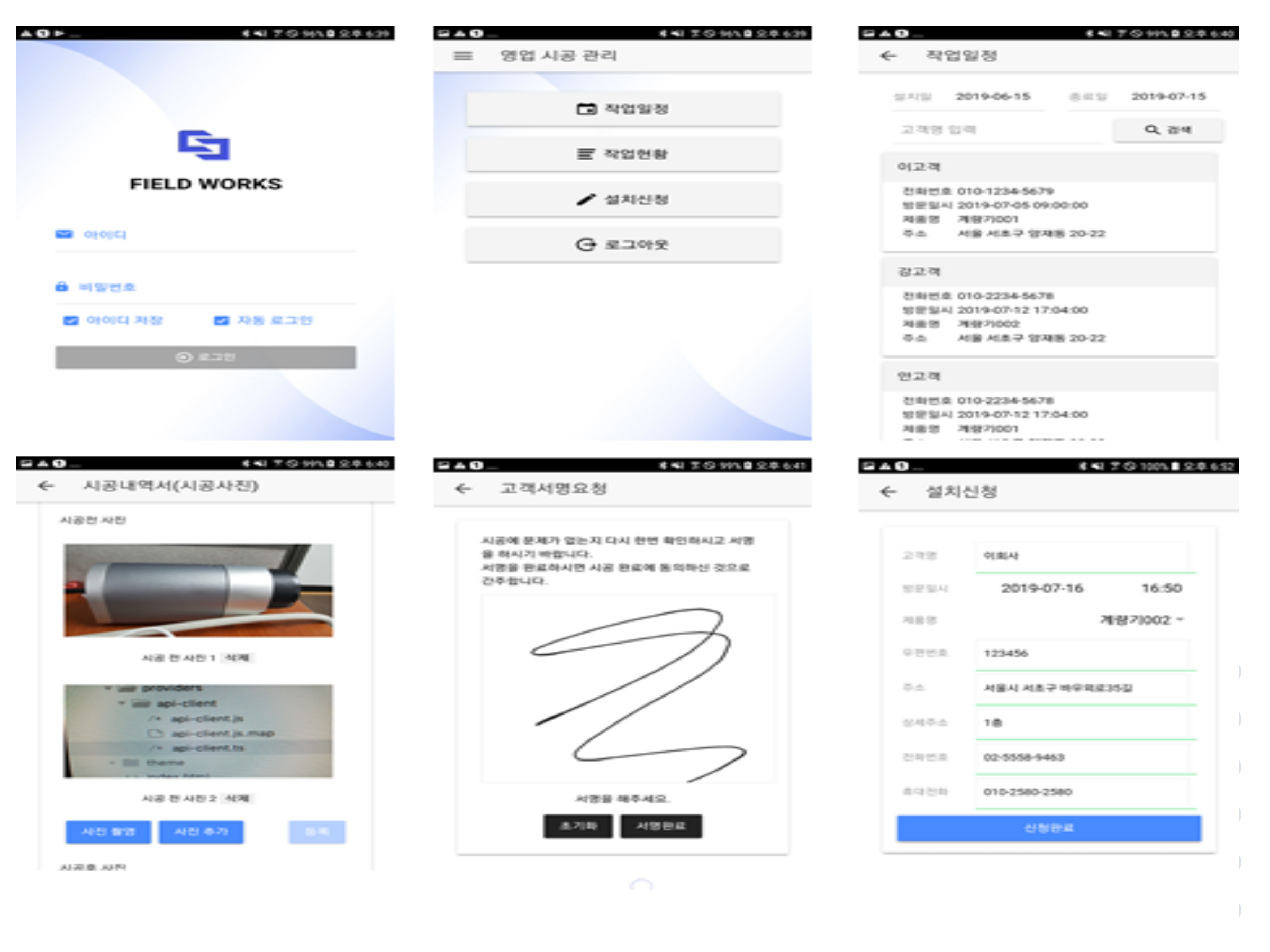Open the visit time 16:50 picker
Screen dimensions: 1270x952
[1162, 589]
